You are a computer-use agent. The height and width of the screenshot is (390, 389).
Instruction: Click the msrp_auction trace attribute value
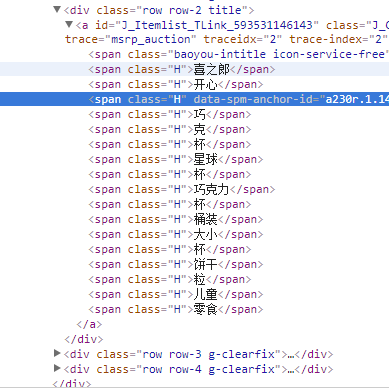151,40
